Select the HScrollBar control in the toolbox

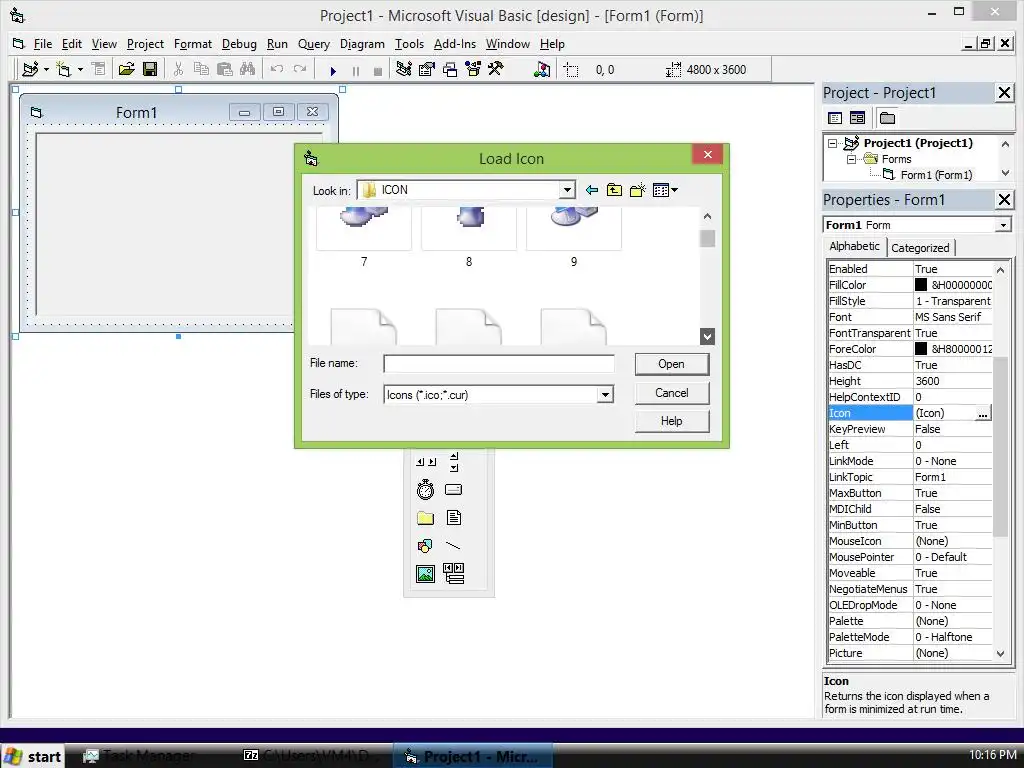[426, 462]
